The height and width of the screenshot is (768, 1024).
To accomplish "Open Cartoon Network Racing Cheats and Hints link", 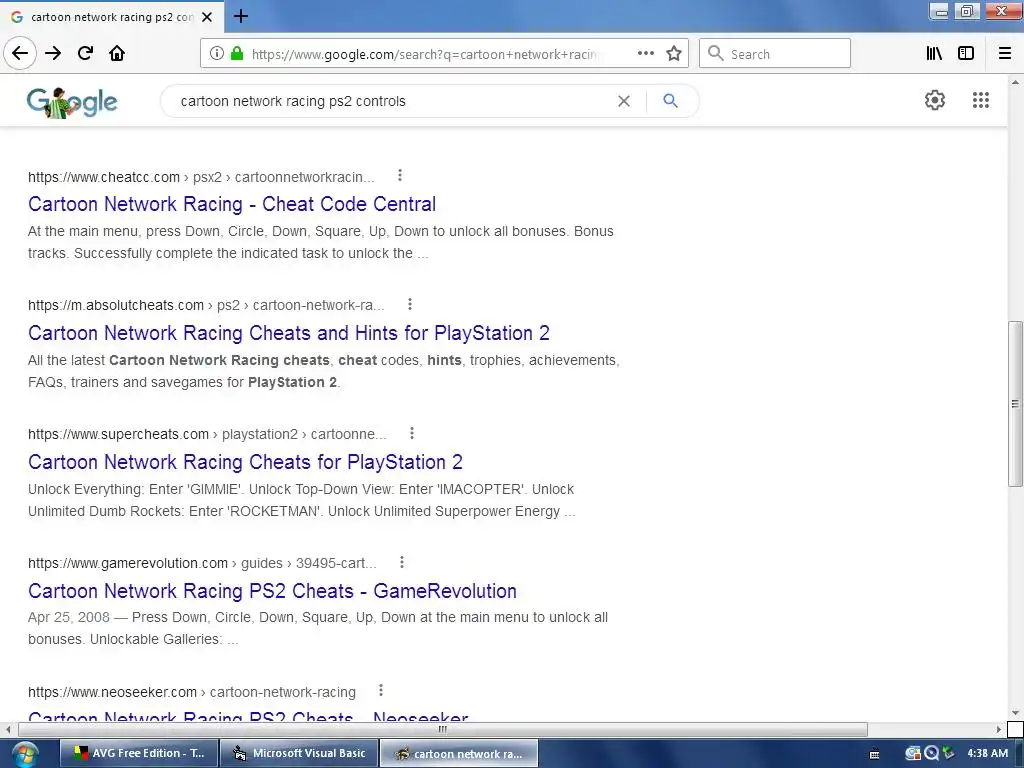I will pos(289,334).
